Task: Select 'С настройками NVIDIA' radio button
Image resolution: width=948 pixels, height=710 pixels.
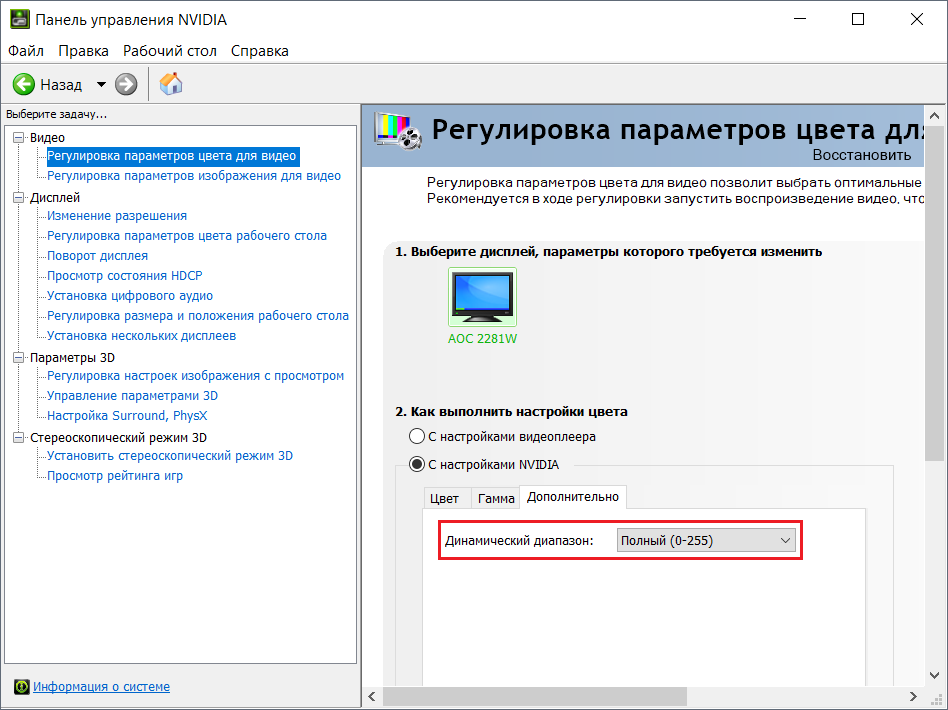Action: [417, 464]
